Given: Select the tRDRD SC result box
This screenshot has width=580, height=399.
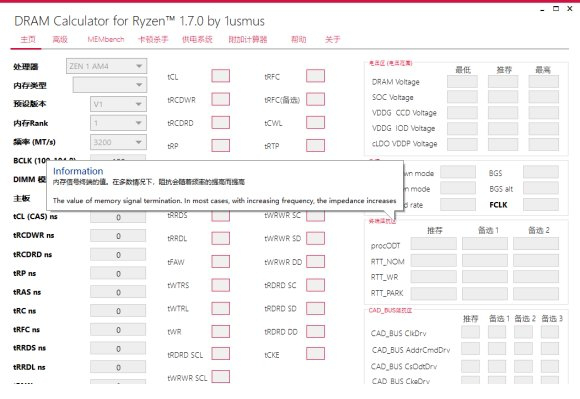Looking at the screenshot, I should point(316,285).
